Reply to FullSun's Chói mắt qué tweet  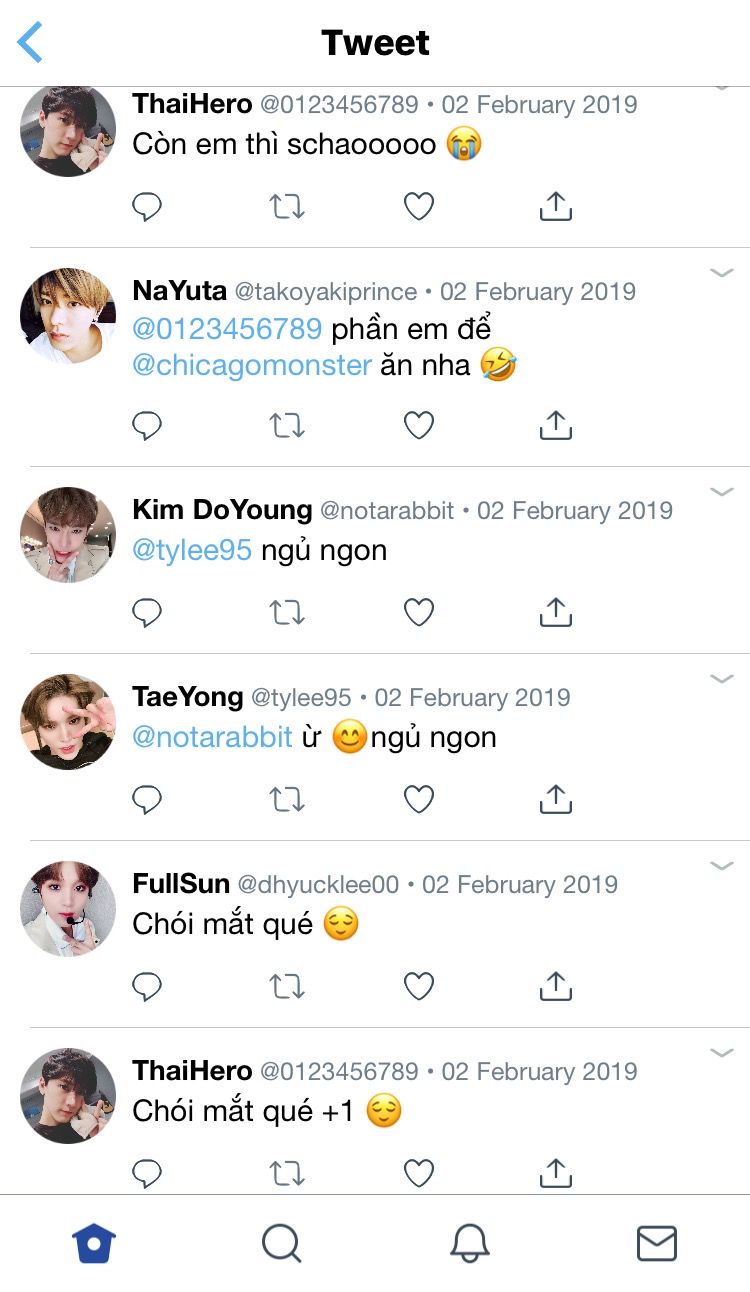pos(147,987)
